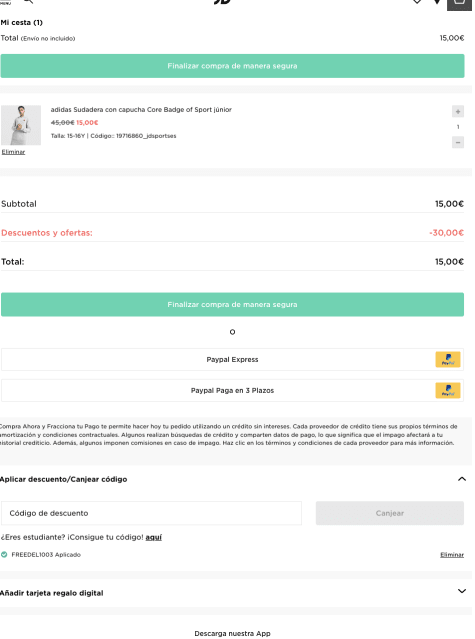This screenshot has height=639, width=475.
Task: Follow the student code 'aquí' link
Action: click(x=154, y=537)
